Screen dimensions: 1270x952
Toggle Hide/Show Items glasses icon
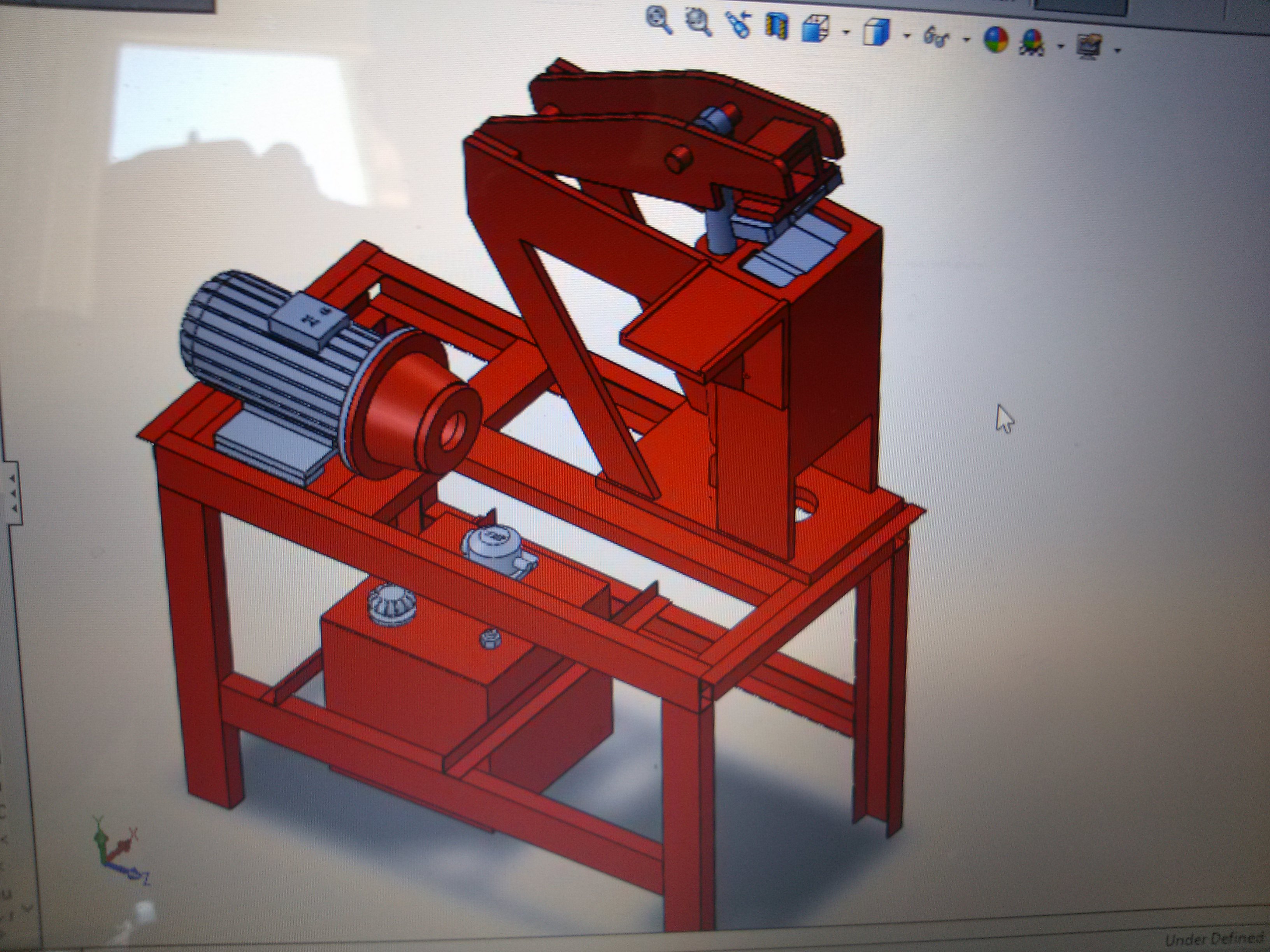coord(937,37)
